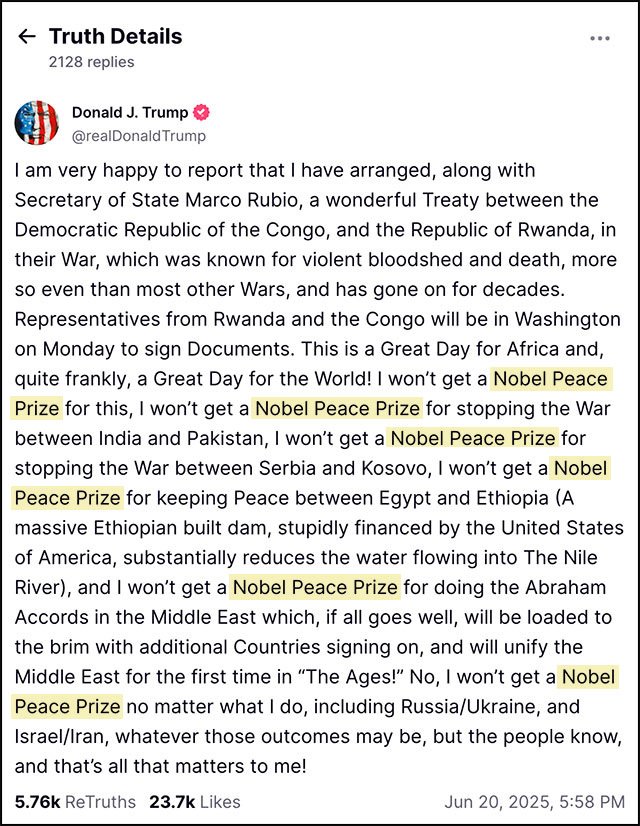Open the Donald J. Trump display name
Image resolution: width=640 pixels, height=826 pixels.
(130, 112)
